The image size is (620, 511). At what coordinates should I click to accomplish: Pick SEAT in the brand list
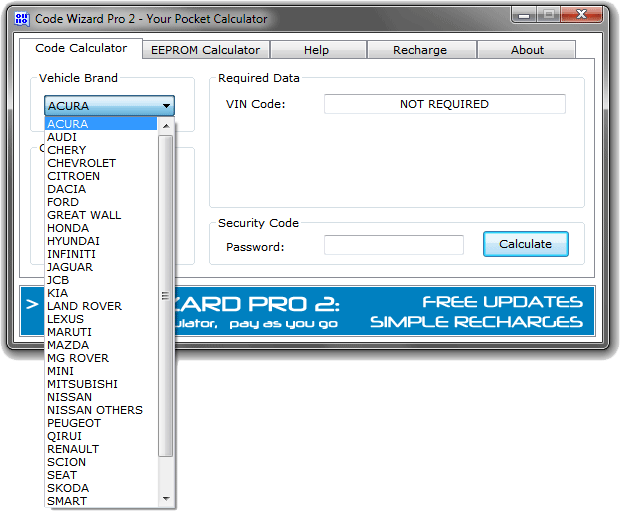pyautogui.click(x=101, y=475)
